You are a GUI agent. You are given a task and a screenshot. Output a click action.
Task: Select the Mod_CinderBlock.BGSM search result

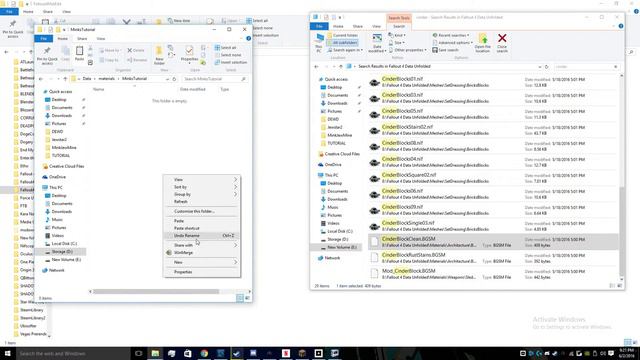[x=493, y=274]
